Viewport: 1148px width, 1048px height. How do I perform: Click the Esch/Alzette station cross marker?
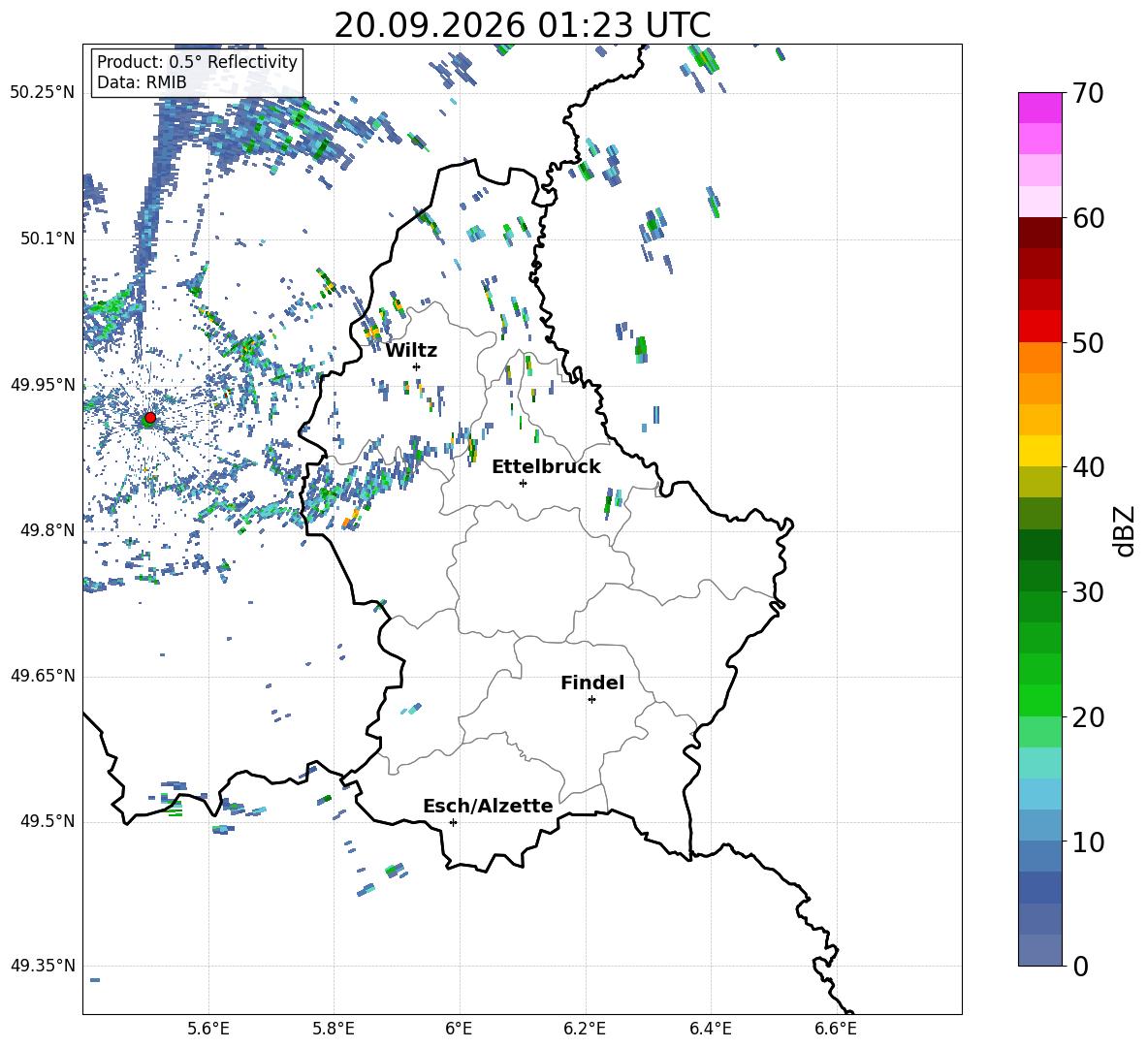(453, 822)
